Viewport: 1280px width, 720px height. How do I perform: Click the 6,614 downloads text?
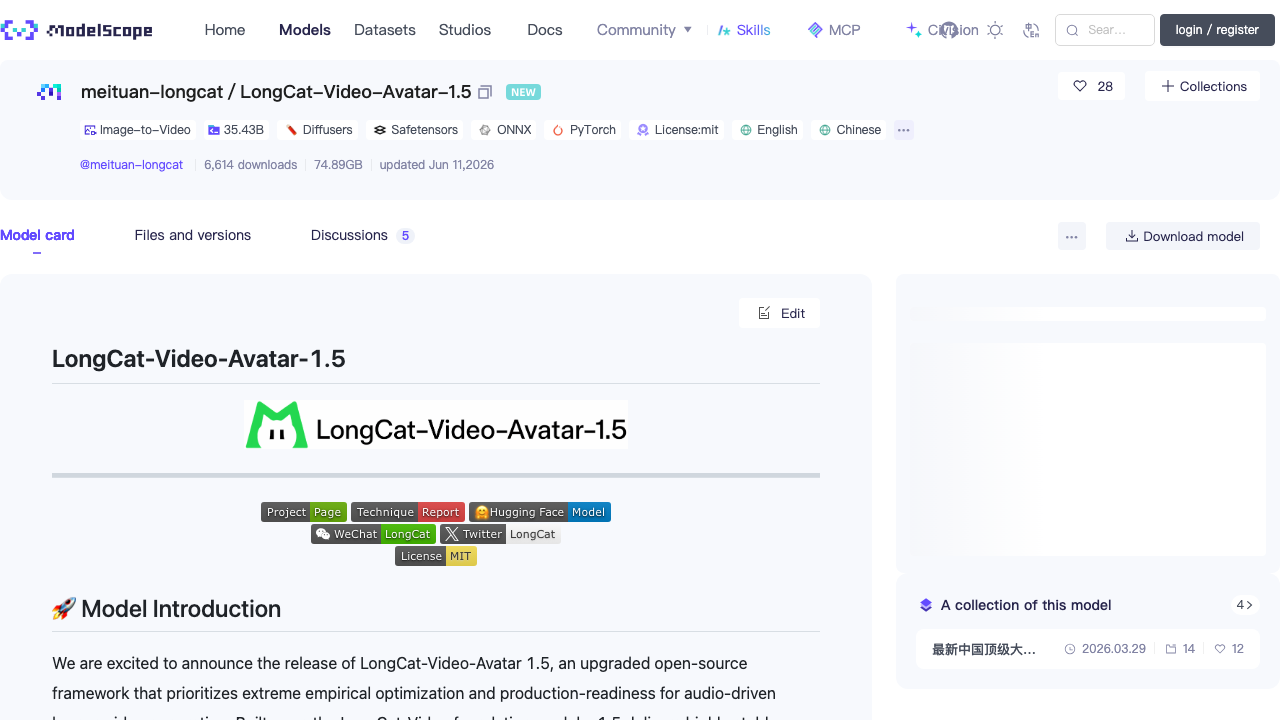(x=250, y=165)
